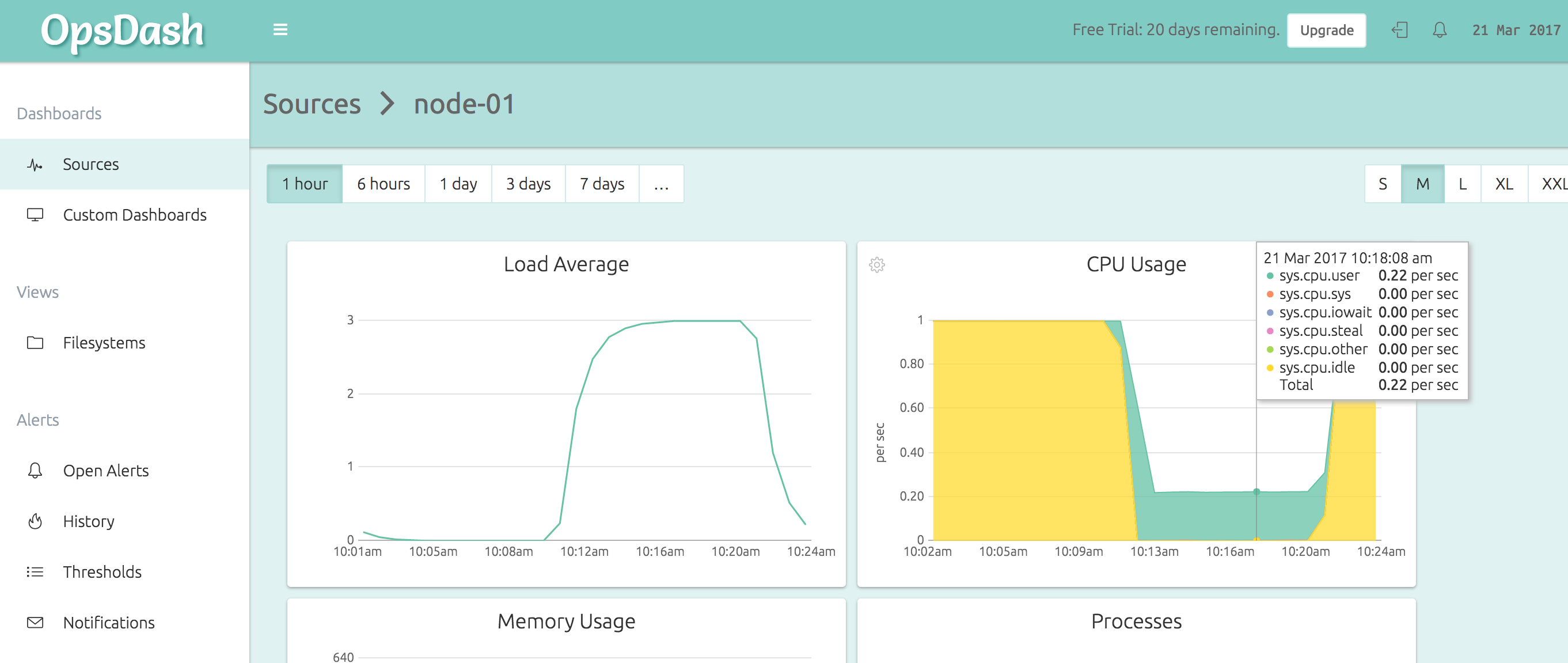
Task: Click the Filesystems folder icon
Action: tap(35, 343)
